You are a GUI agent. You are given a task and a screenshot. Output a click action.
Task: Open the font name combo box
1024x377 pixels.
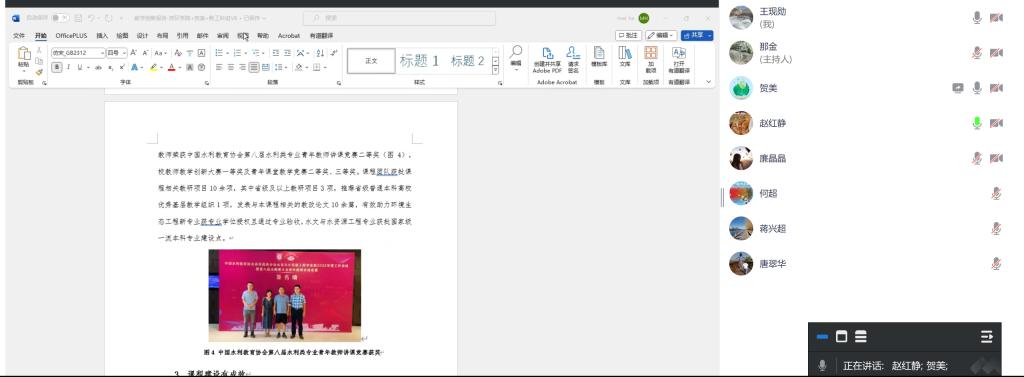(x=78, y=53)
